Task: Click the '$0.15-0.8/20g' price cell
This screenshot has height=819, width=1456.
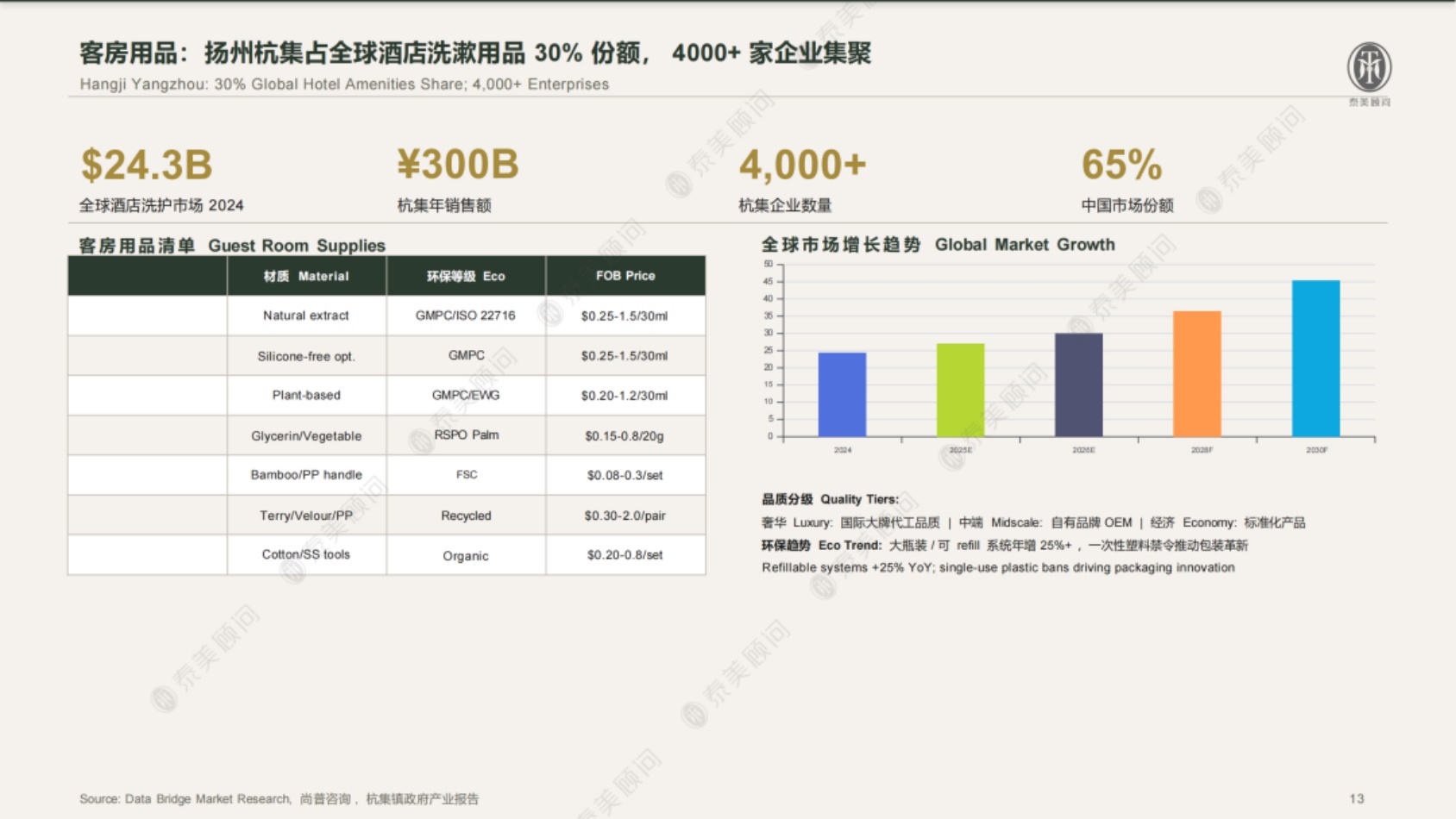Action: pos(625,436)
